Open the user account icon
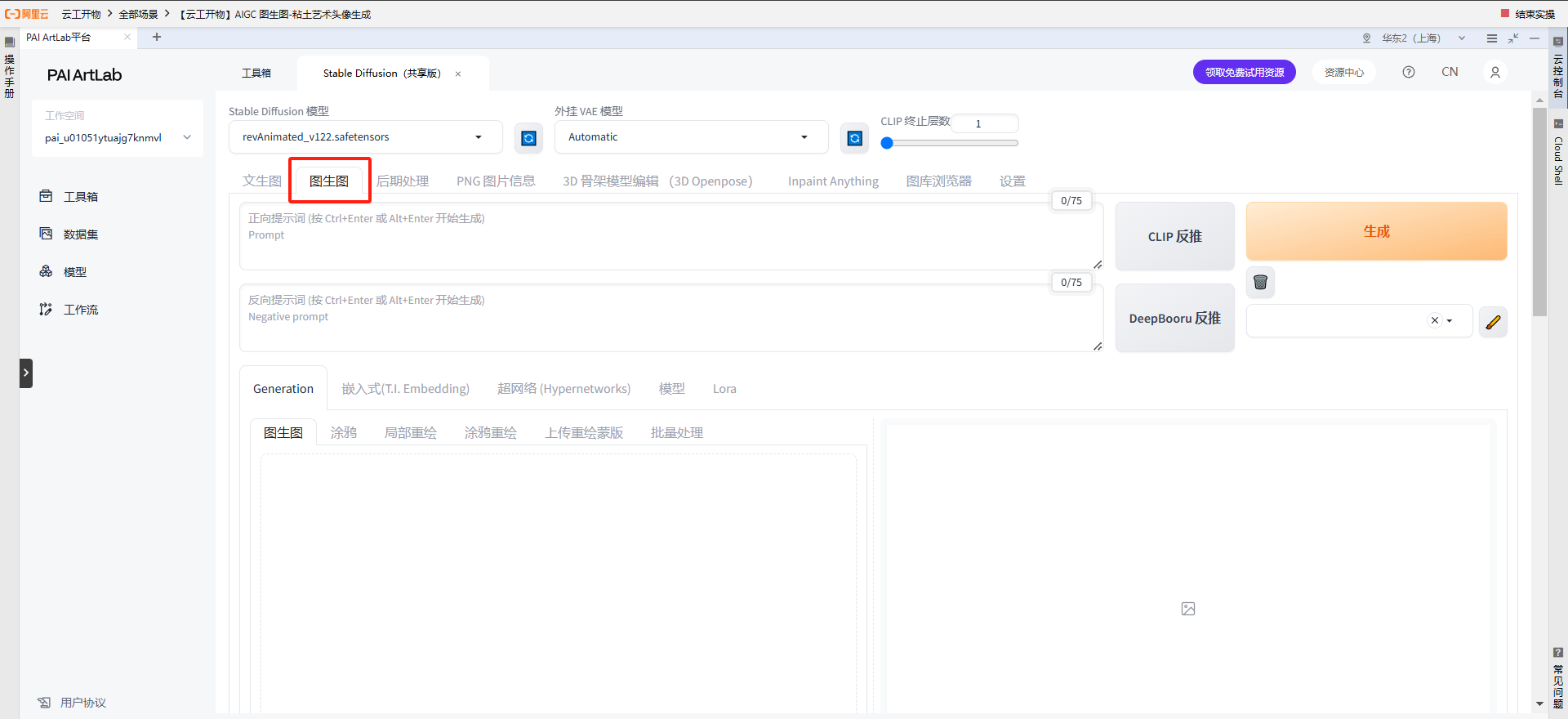The width and height of the screenshot is (1568, 719). 1495,73
